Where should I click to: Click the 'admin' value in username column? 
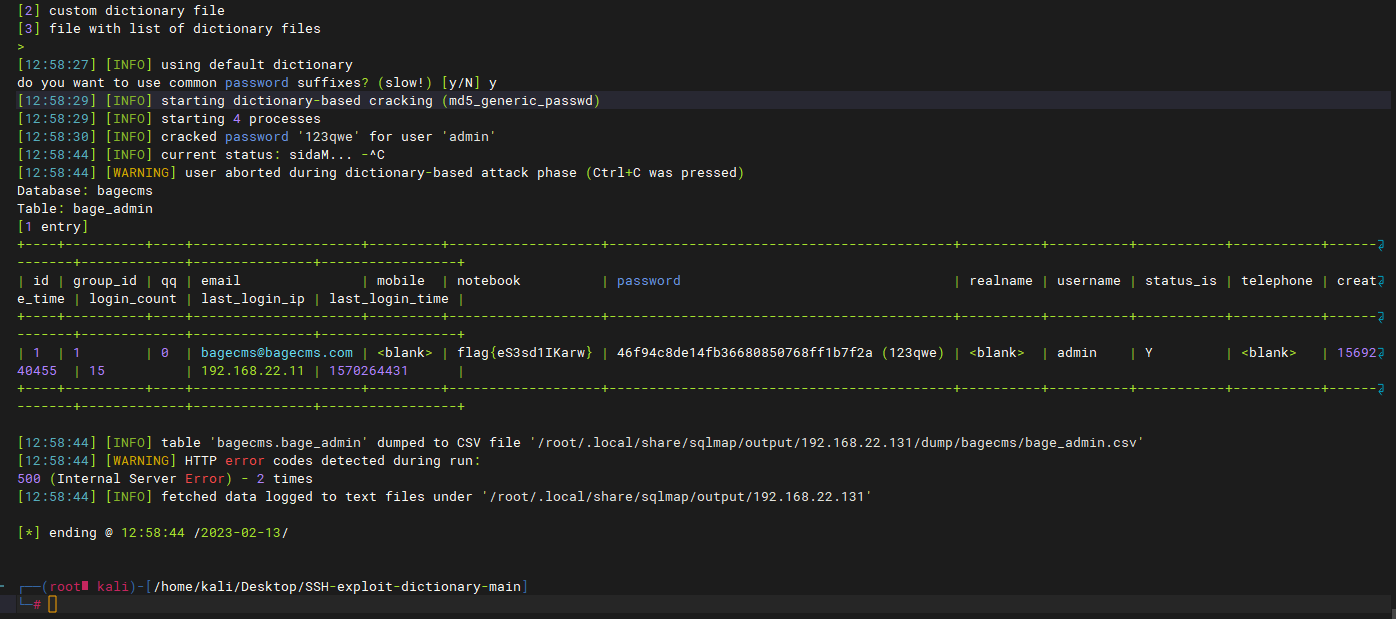[1077, 353]
